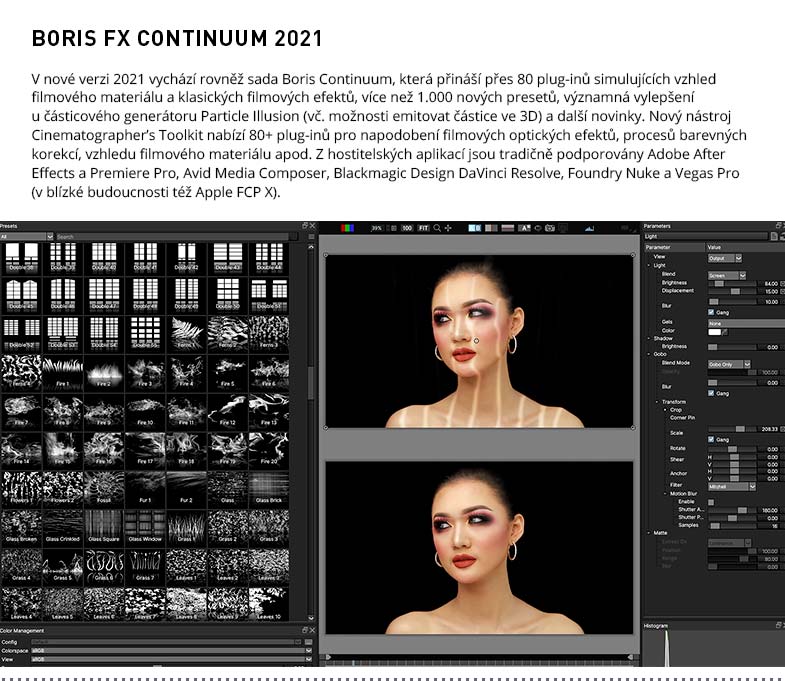
Task: Collapse the Light parameter group
Action: [x=649, y=265]
